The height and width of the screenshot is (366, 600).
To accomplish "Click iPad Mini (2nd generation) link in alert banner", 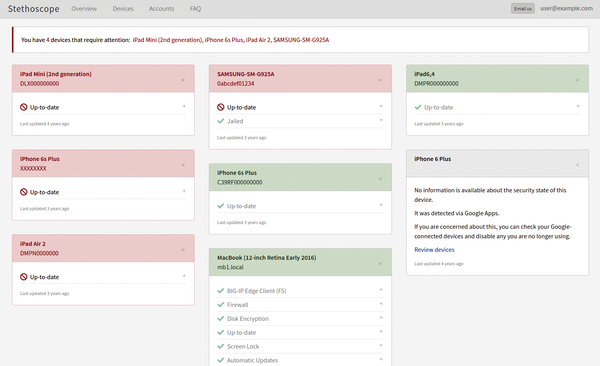I will 168,40.
